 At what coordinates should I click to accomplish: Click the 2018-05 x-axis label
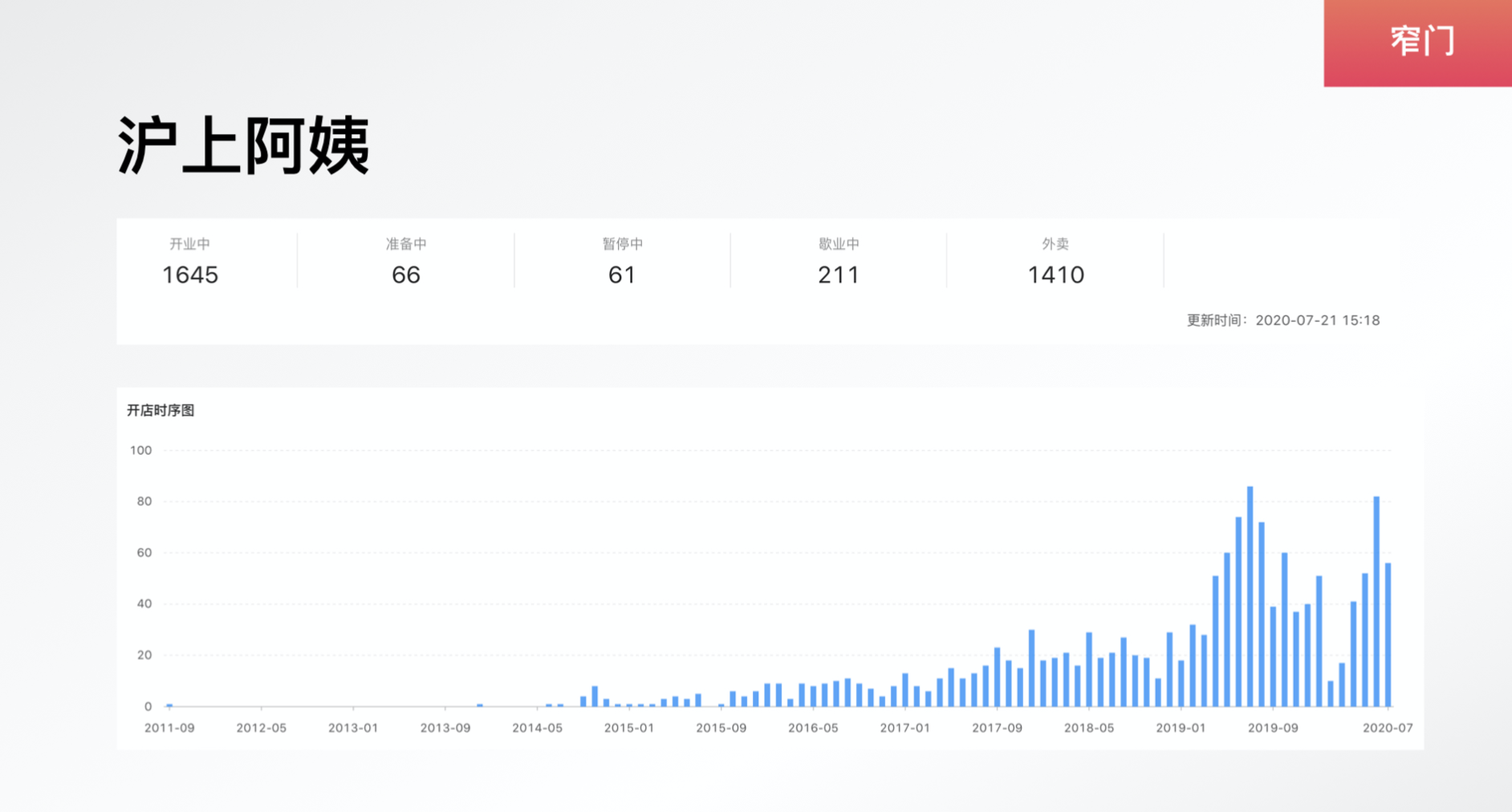pyautogui.click(x=1089, y=728)
